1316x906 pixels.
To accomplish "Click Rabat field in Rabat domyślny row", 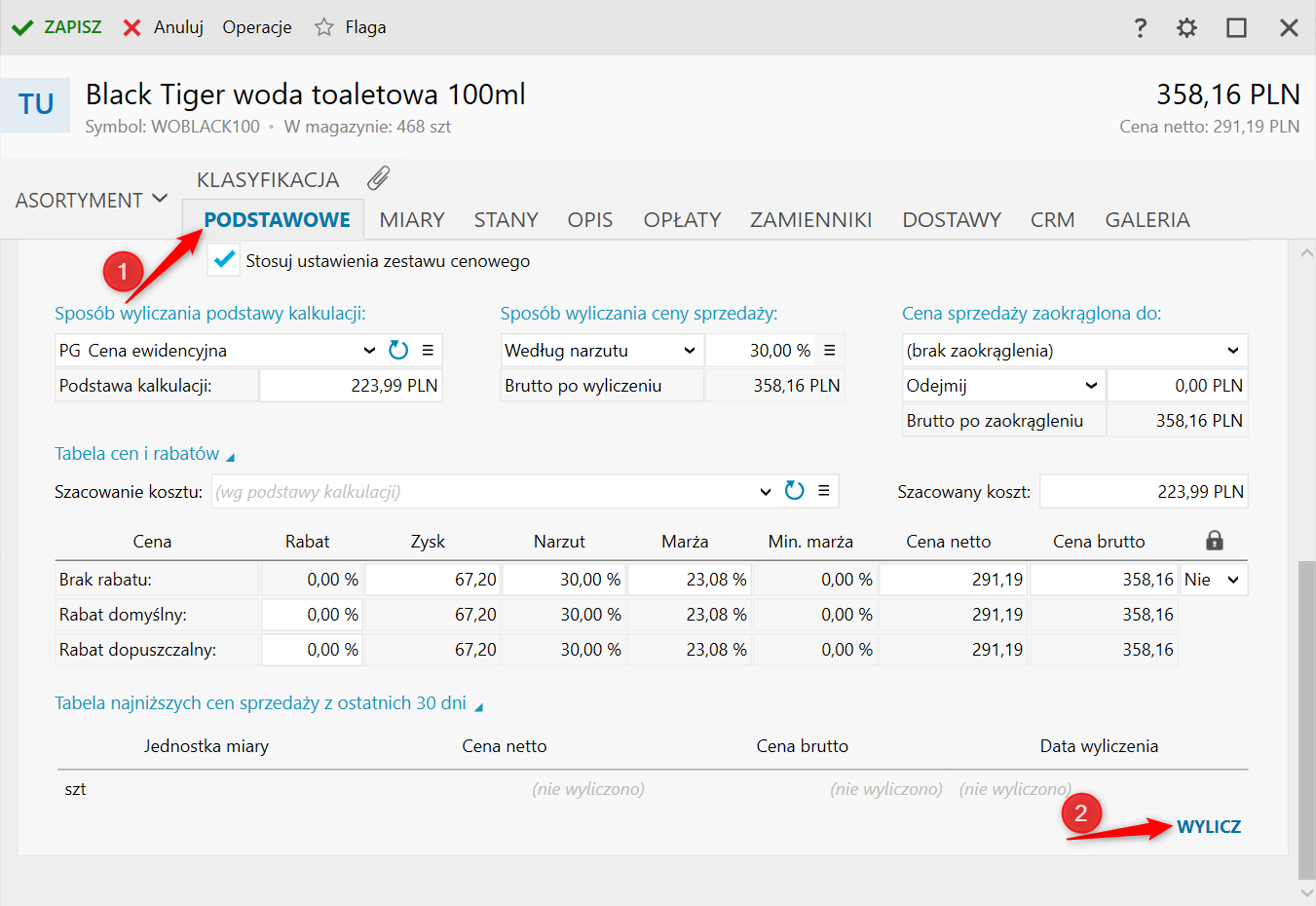I will coord(312,615).
